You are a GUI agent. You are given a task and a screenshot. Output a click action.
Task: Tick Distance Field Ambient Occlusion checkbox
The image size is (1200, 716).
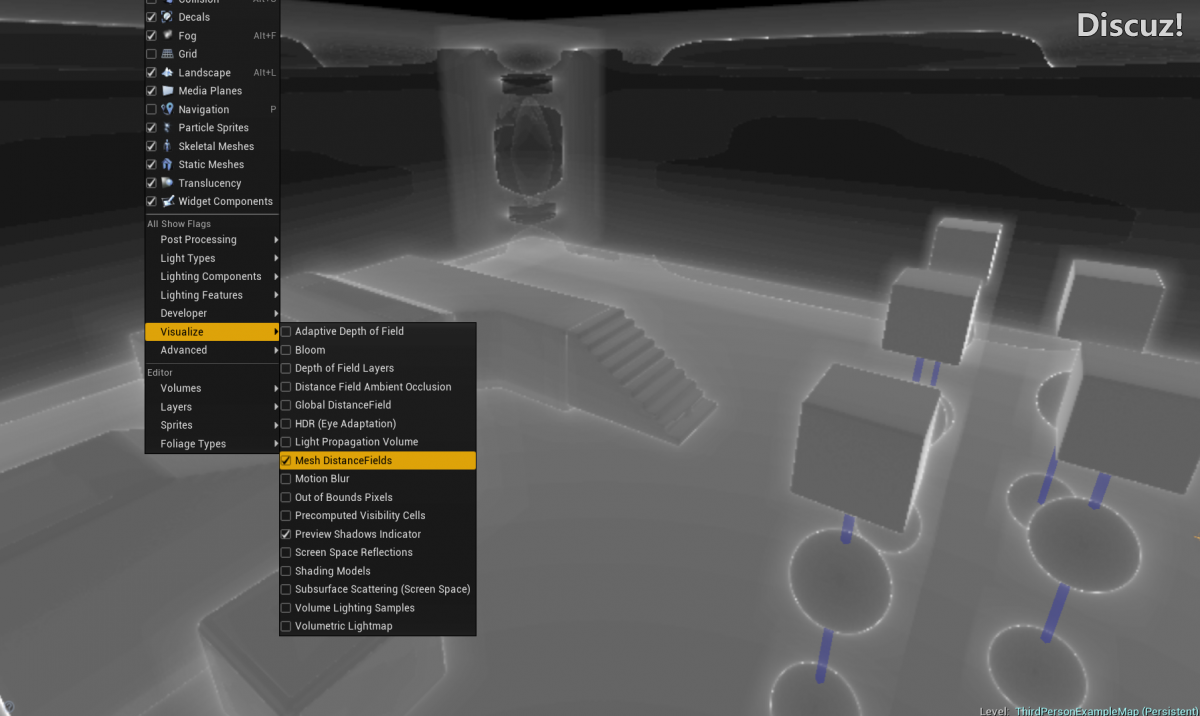point(286,387)
